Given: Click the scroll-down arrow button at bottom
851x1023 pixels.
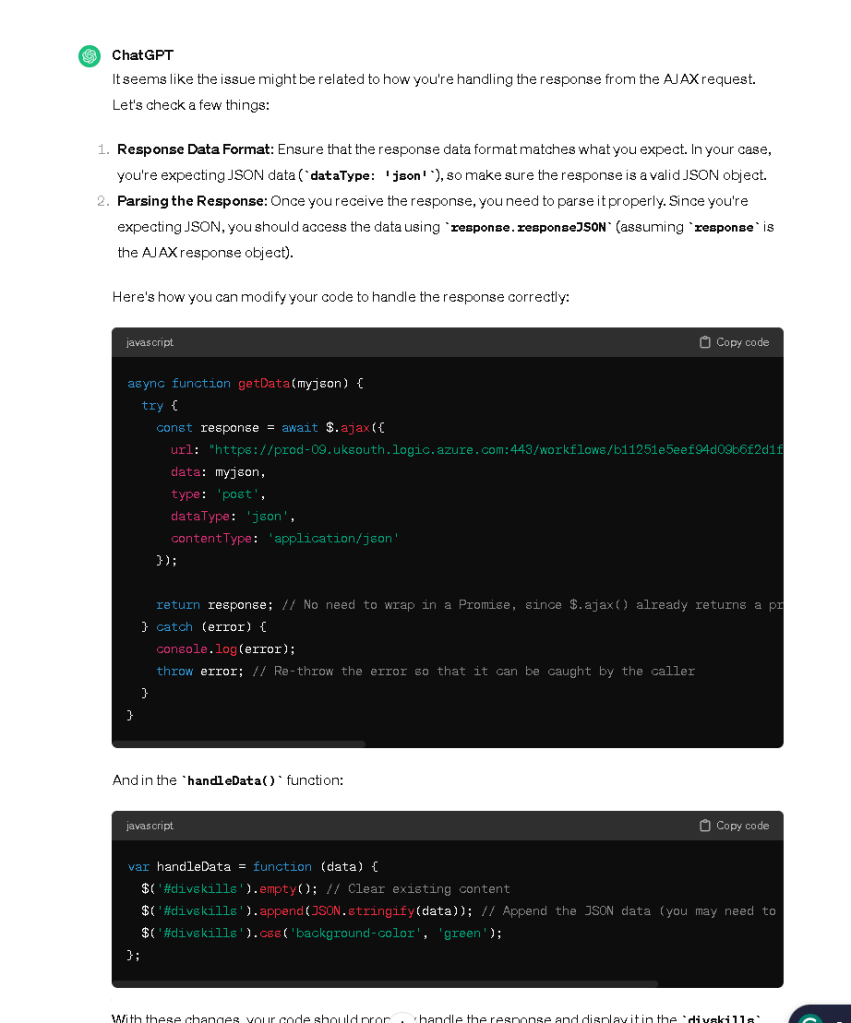Looking at the screenshot, I should [403, 1018].
